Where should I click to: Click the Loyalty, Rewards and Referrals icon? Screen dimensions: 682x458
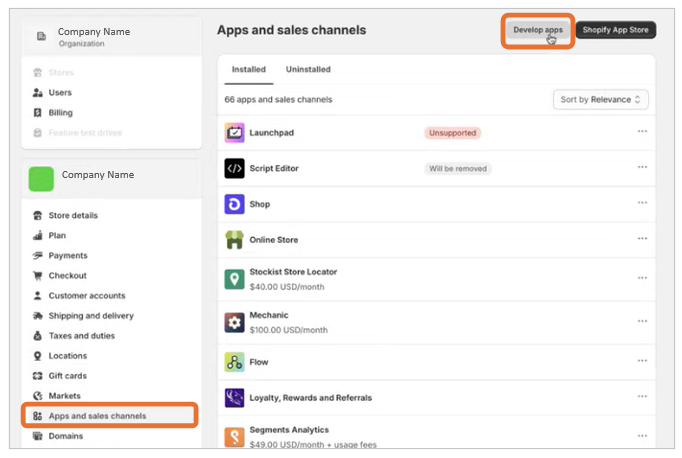[234, 398]
